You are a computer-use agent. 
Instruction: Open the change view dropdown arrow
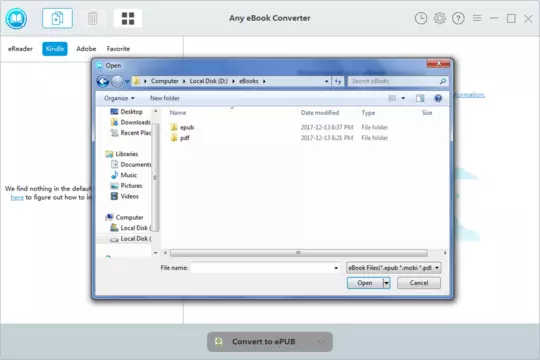click(403, 99)
